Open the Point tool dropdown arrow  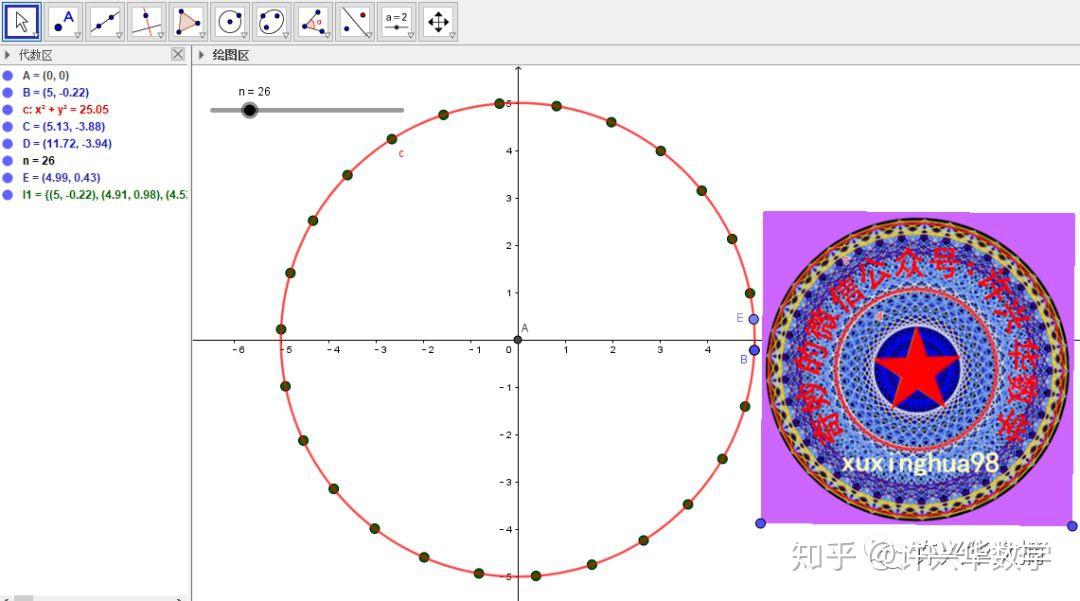click(79, 33)
